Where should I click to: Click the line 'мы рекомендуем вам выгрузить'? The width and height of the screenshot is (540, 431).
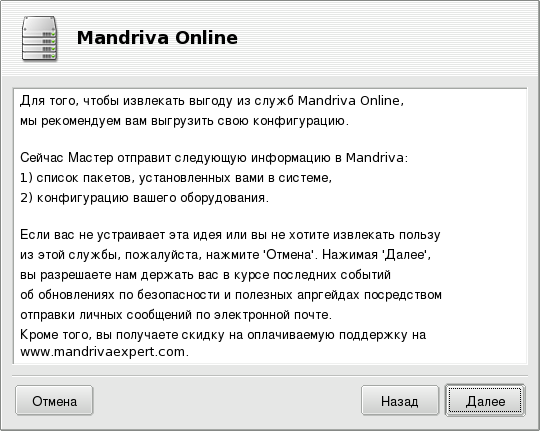pyautogui.click(x=184, y=121)
